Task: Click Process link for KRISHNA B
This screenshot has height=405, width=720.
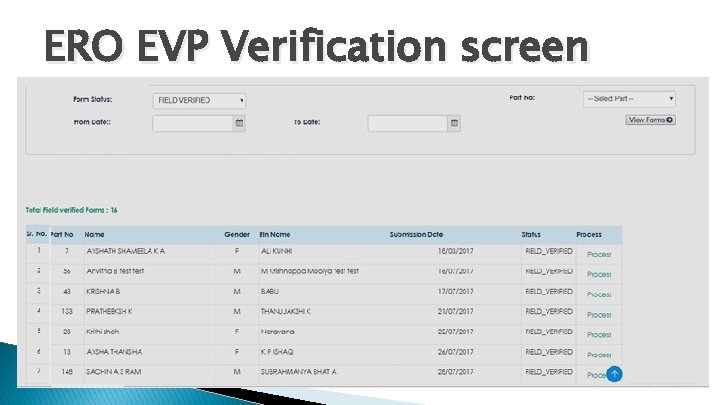Action: click(599, 295)
